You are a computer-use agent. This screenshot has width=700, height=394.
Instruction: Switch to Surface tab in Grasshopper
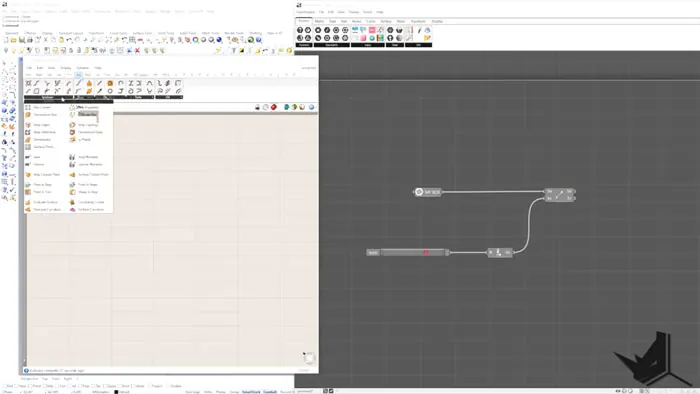(x=386, y=21)
